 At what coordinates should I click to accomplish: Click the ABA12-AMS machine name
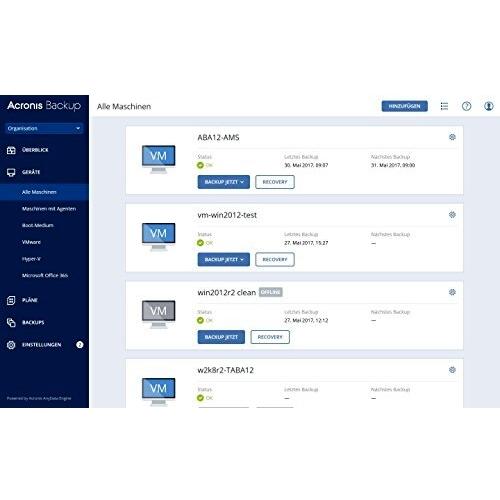pos(218,137)
